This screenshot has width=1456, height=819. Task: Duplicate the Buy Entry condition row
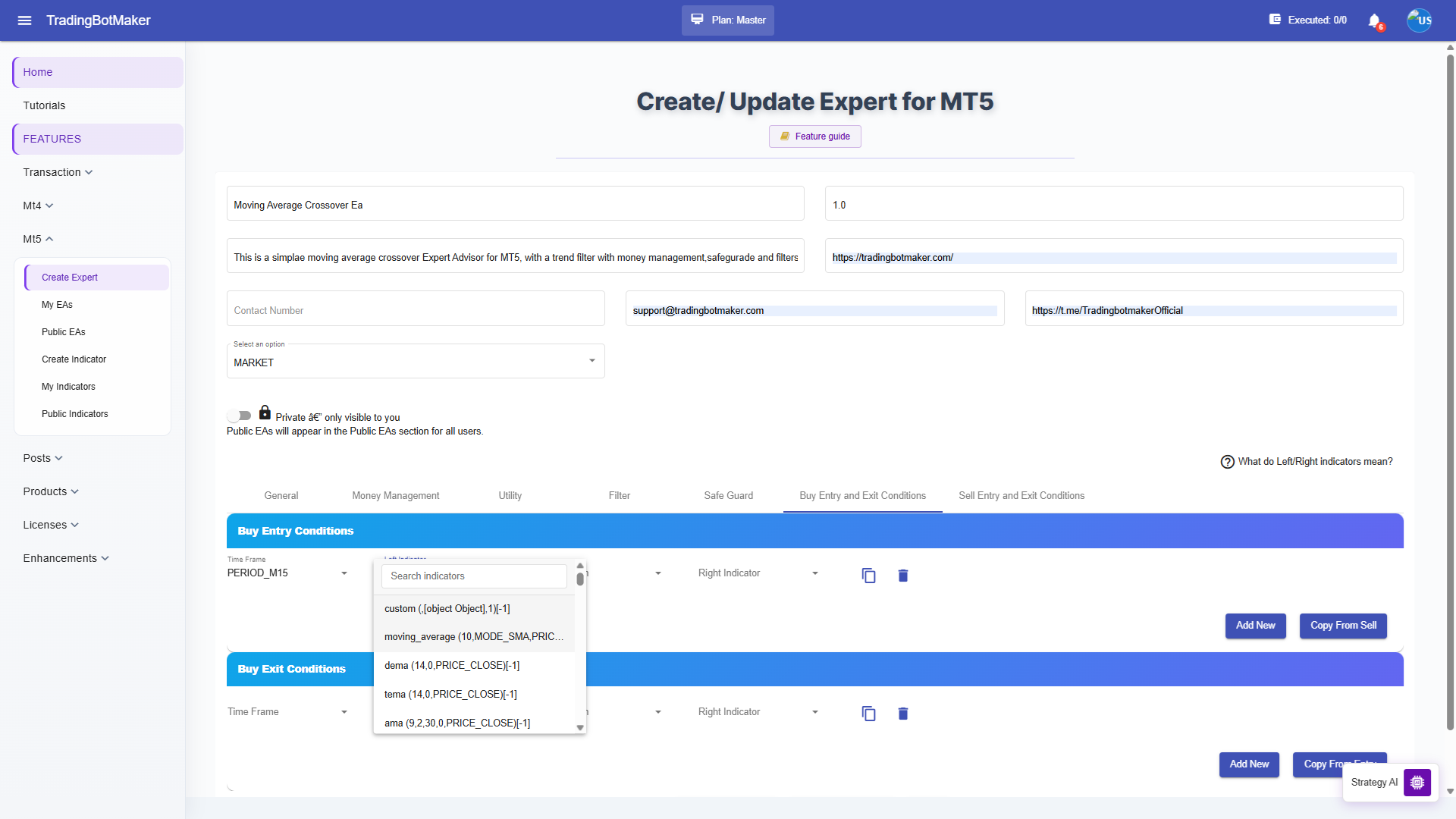[x=869, y=576]
